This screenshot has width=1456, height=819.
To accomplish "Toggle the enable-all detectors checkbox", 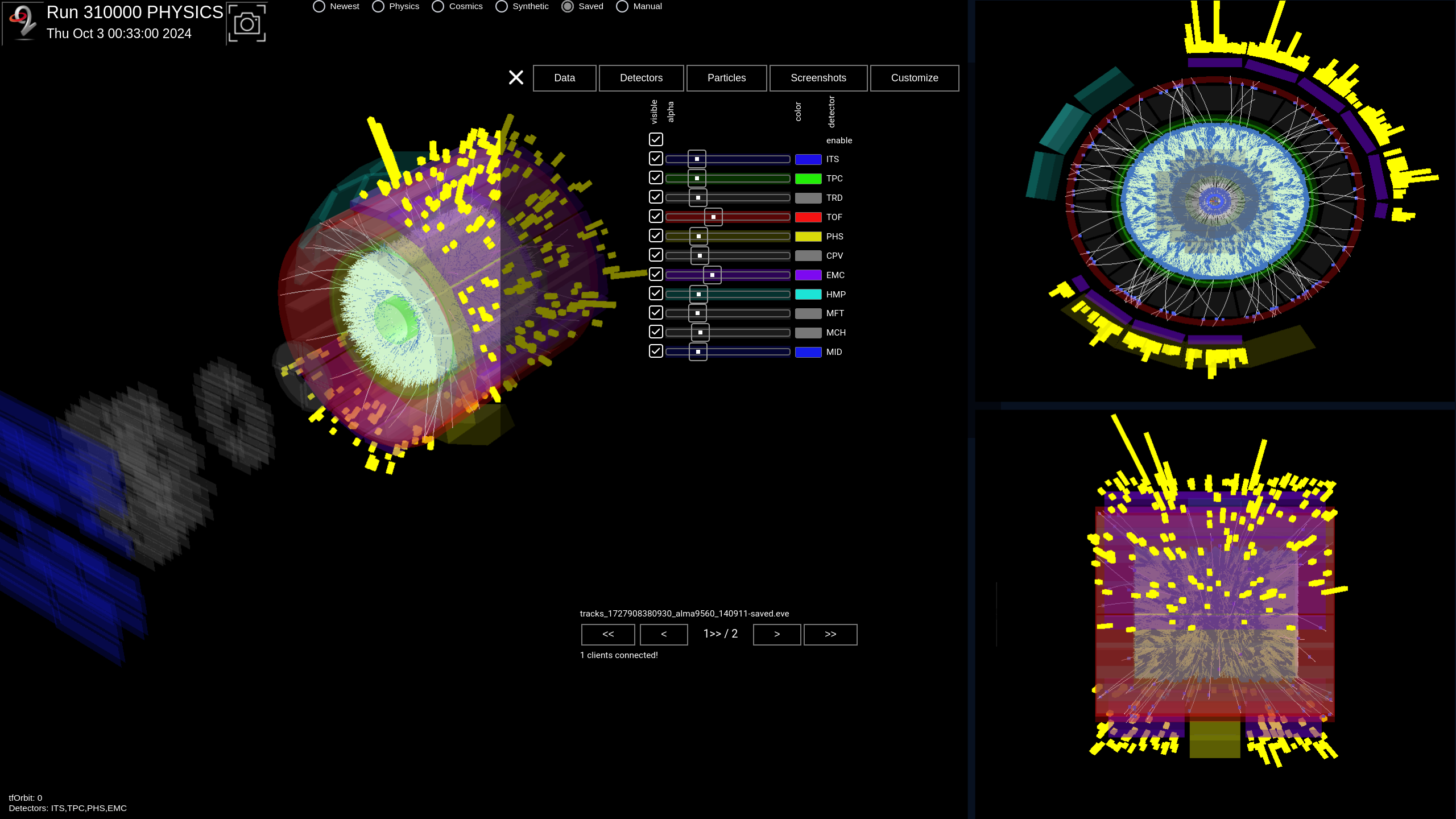I will (x=656, y=139).
